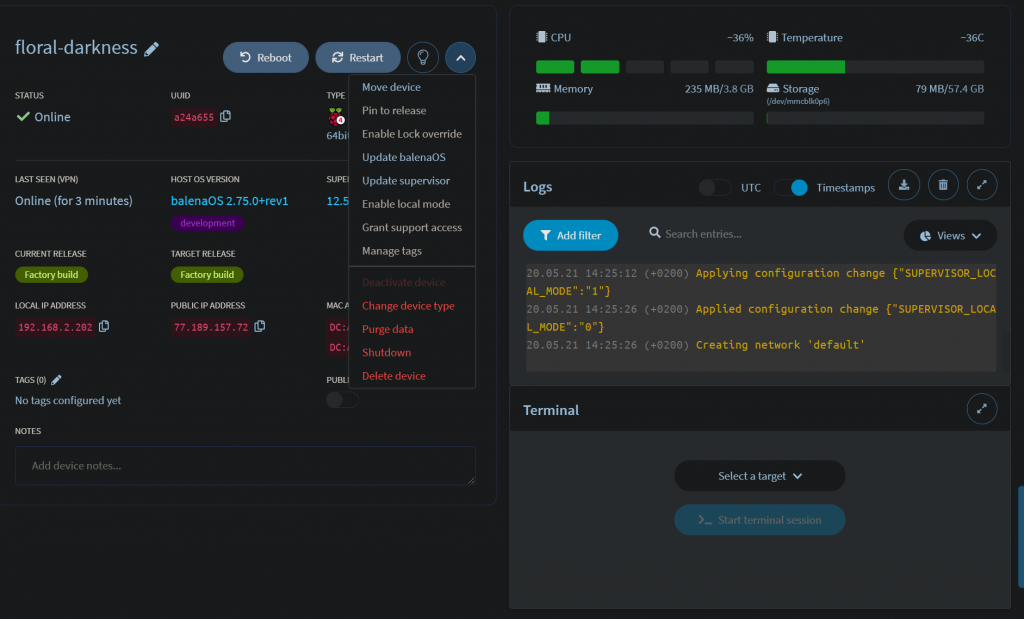Toggle UTC time in logs
This screenshot has width=1024, height=619.
point(714,187)
